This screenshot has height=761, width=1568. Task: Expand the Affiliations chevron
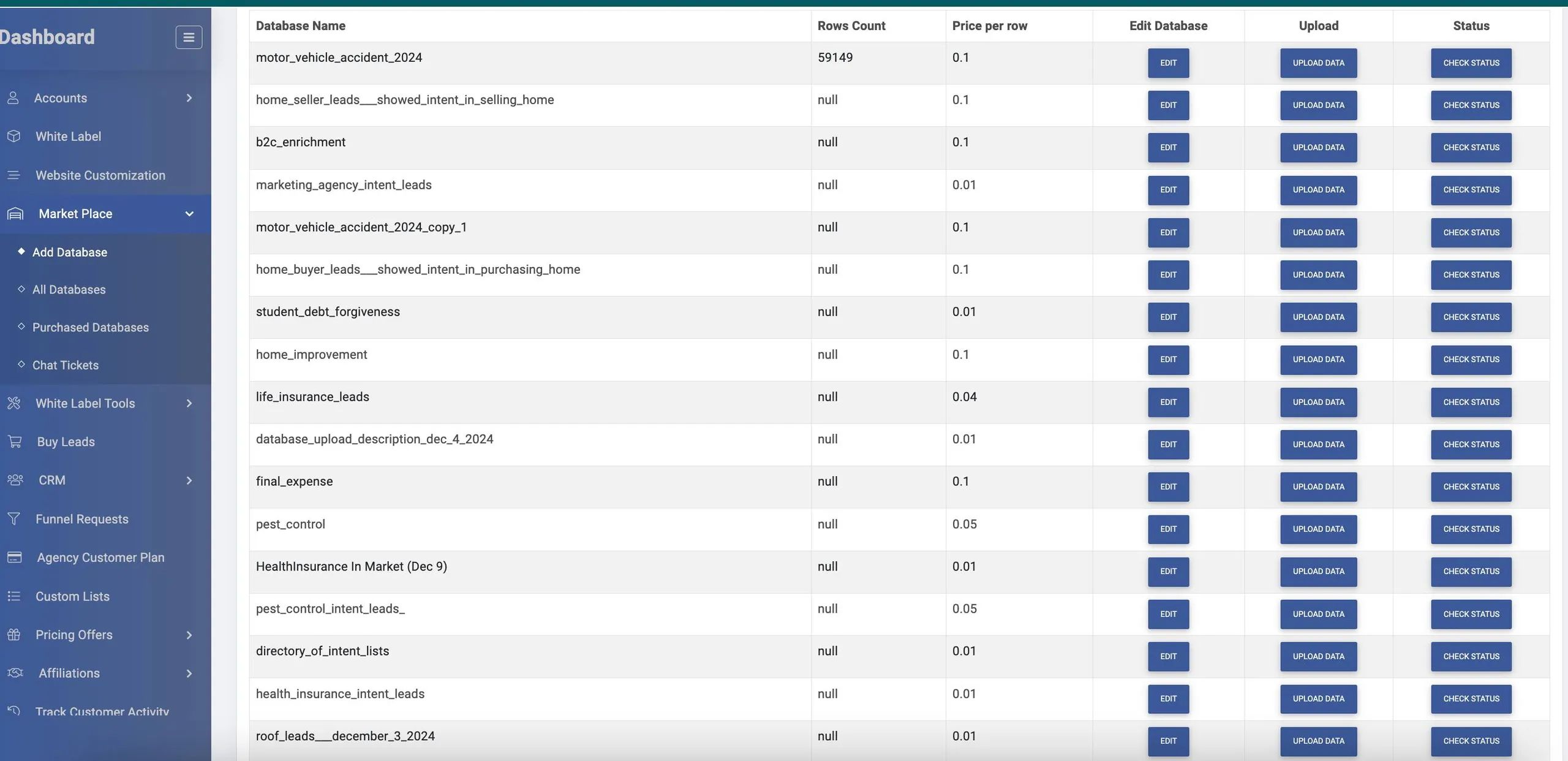click(x=189, y=673)
